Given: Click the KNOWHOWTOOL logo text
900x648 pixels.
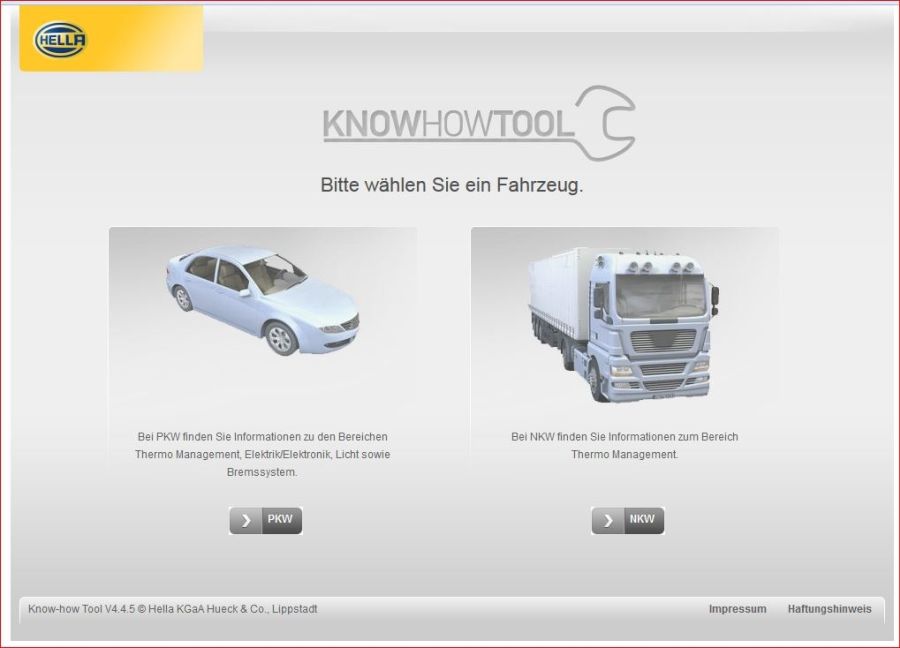Looking at the screenshot, I should 448,126.
